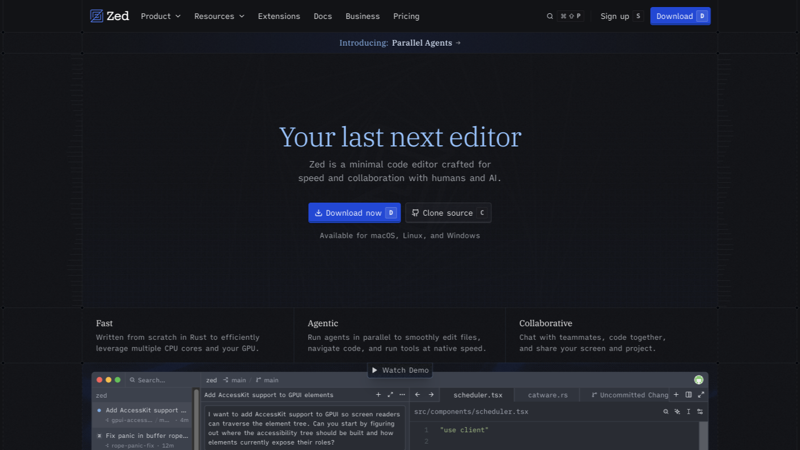This screenshot has height=450, width=800.
Task: Click the back arrow in editor tab bar
Action: [x=417, y=395]
